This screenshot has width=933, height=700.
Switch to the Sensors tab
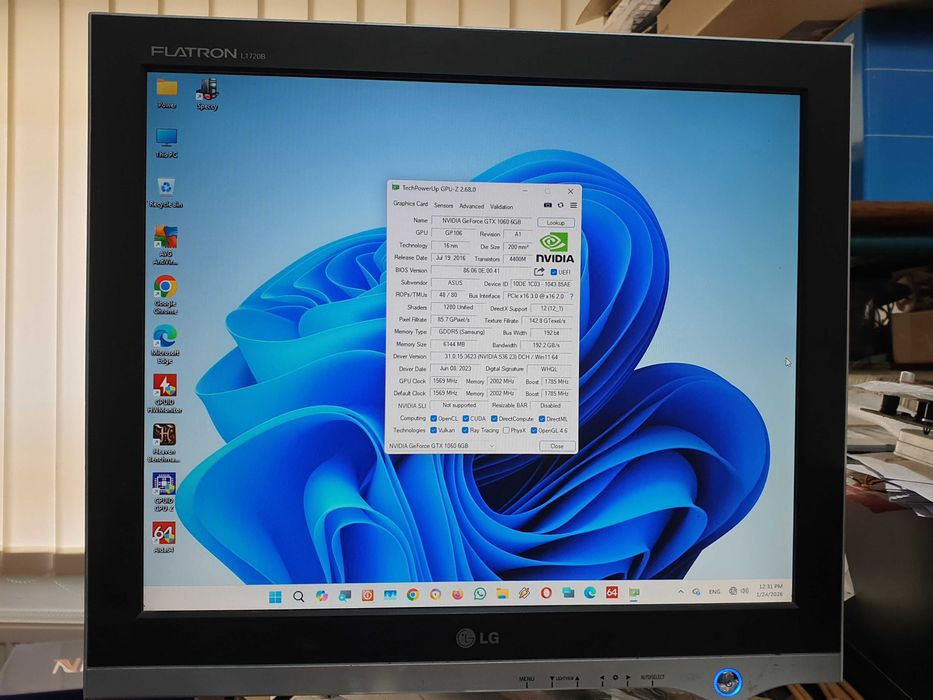[x=443, y=205]
